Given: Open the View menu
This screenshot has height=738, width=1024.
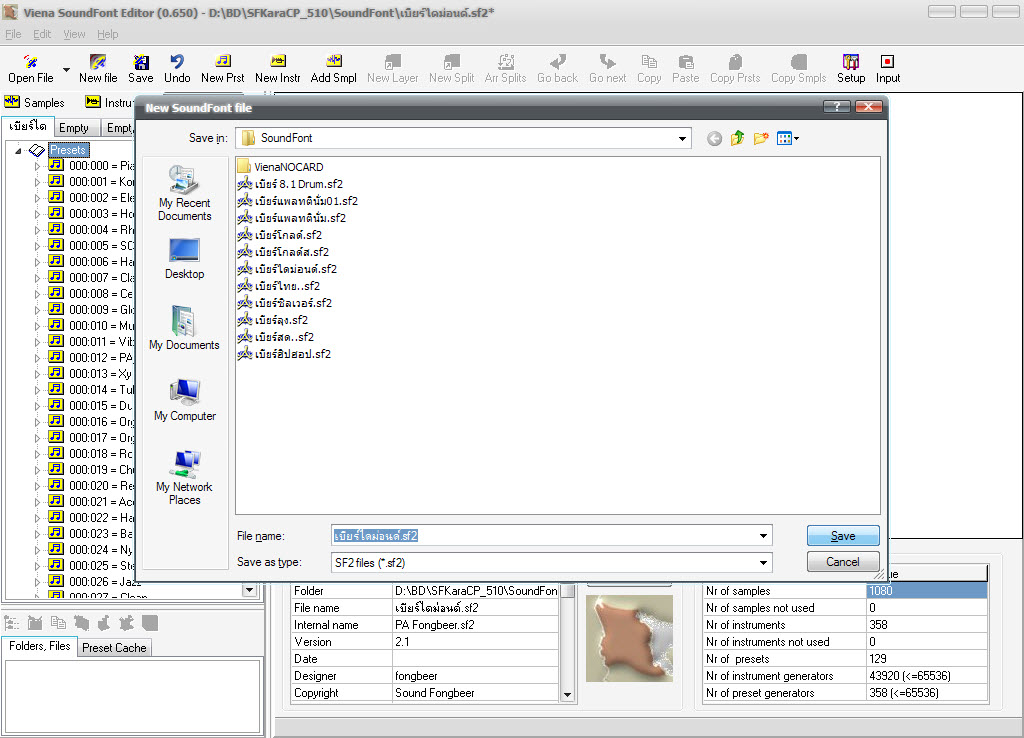Looking at the screenshot, I should pos(74,34).
